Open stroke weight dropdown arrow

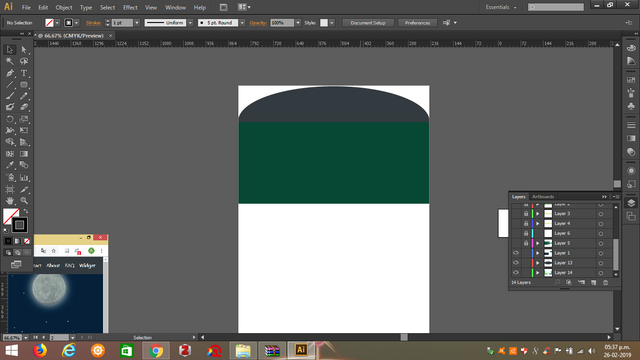(x=137, y=23)
